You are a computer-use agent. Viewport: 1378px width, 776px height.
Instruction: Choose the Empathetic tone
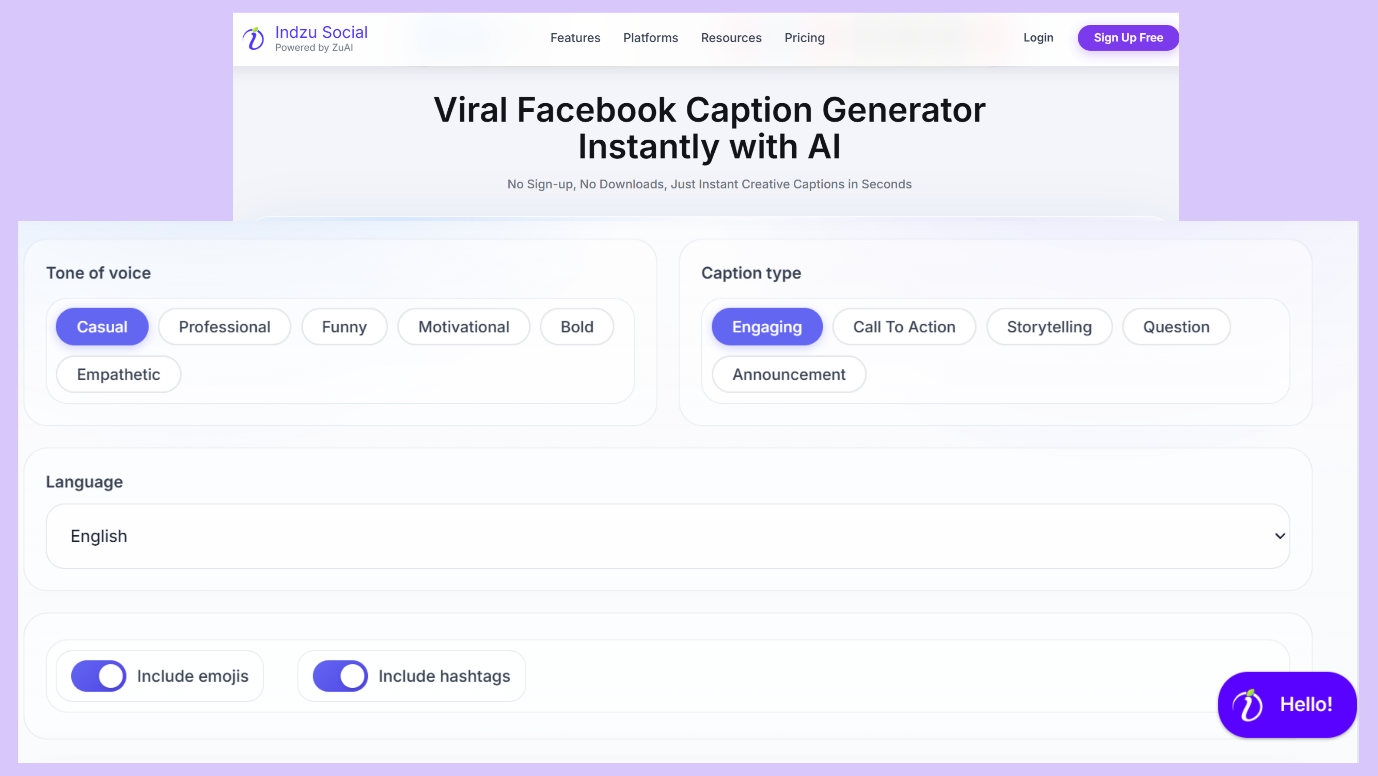click(x=119, y=375)
